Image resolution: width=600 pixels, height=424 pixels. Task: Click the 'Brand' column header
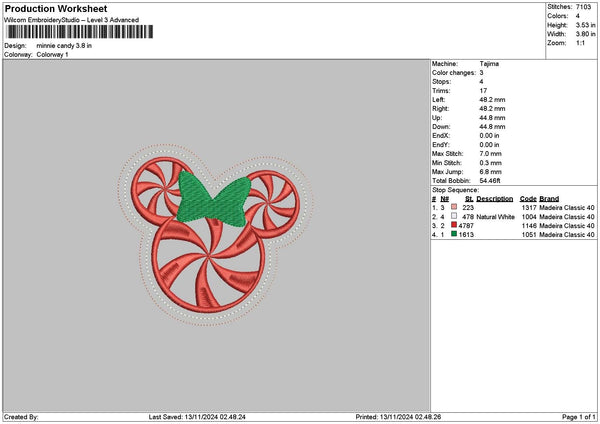(x=549, y=199)
